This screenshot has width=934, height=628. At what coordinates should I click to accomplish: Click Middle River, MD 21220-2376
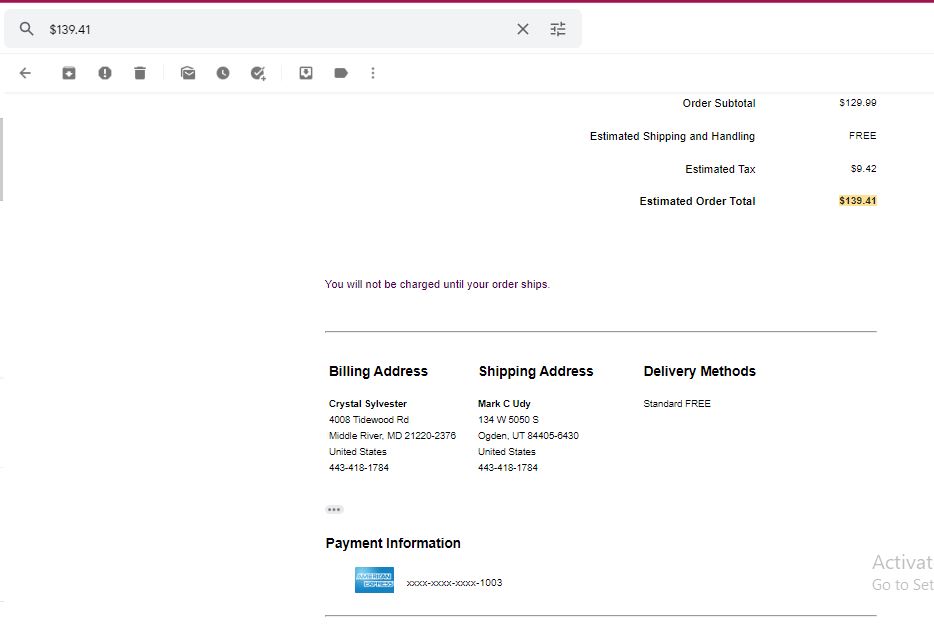[x=393, y=436]
